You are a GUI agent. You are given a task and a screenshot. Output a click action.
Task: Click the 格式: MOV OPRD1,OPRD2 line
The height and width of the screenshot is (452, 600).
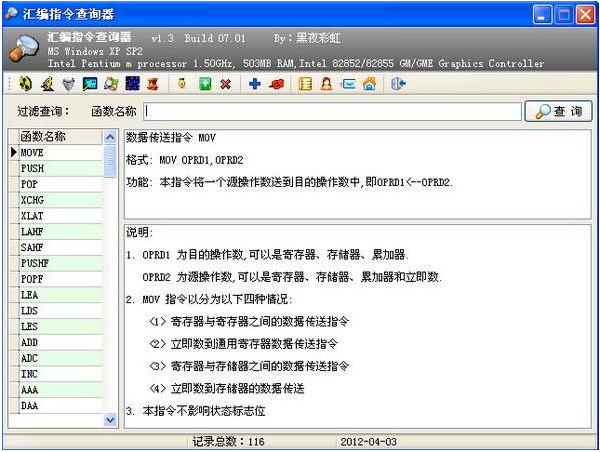185,160
